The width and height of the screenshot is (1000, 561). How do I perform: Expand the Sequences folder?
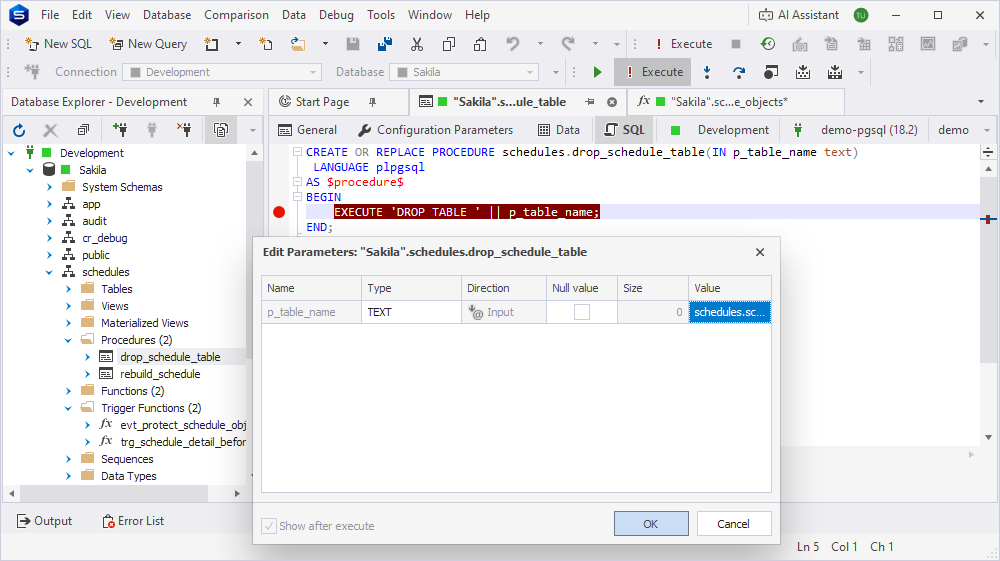68,459
